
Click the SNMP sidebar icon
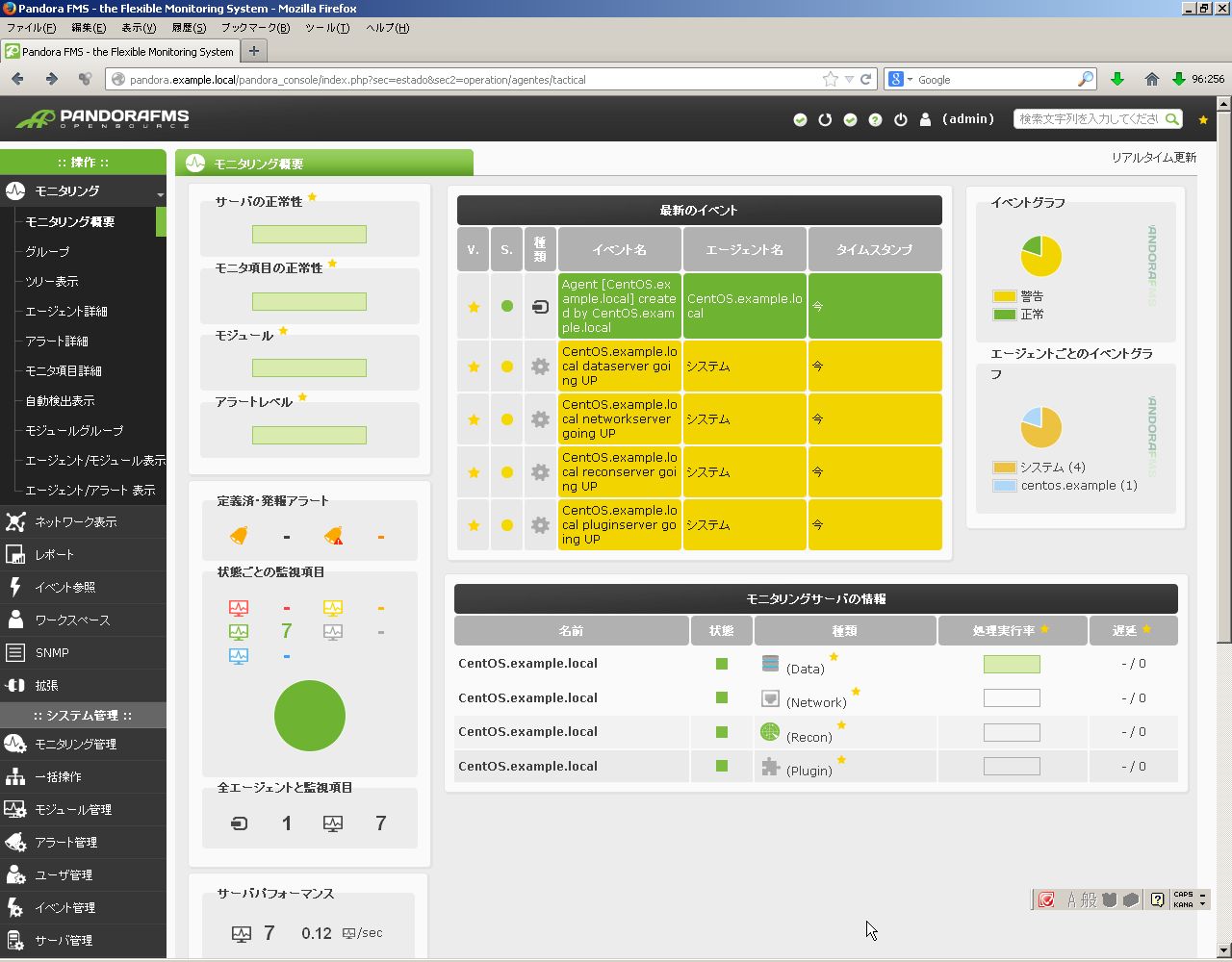coord(15,652)
